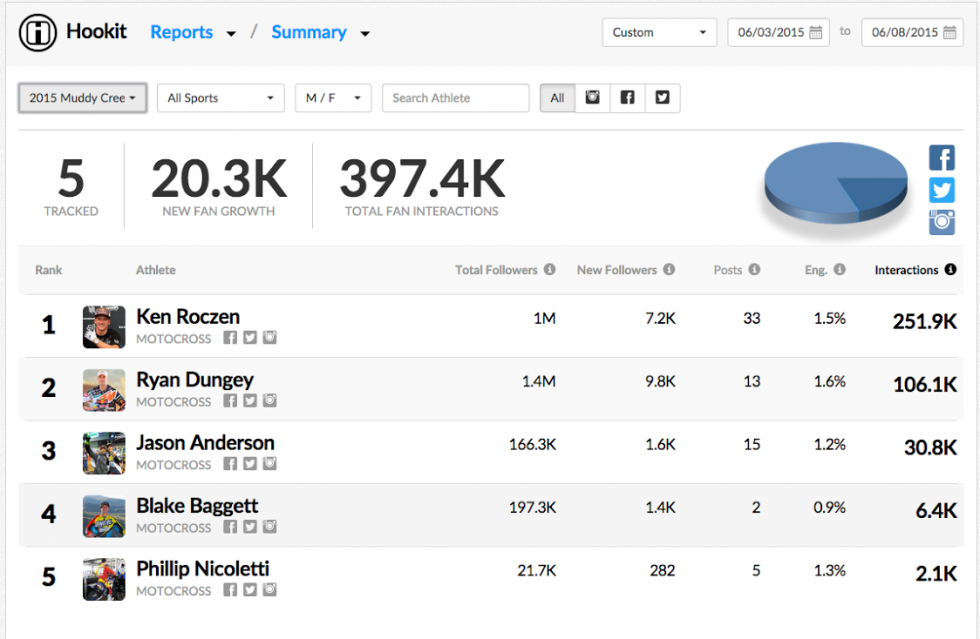Click the Facebook icon under Ken Roczen

(x=231, y=337)
